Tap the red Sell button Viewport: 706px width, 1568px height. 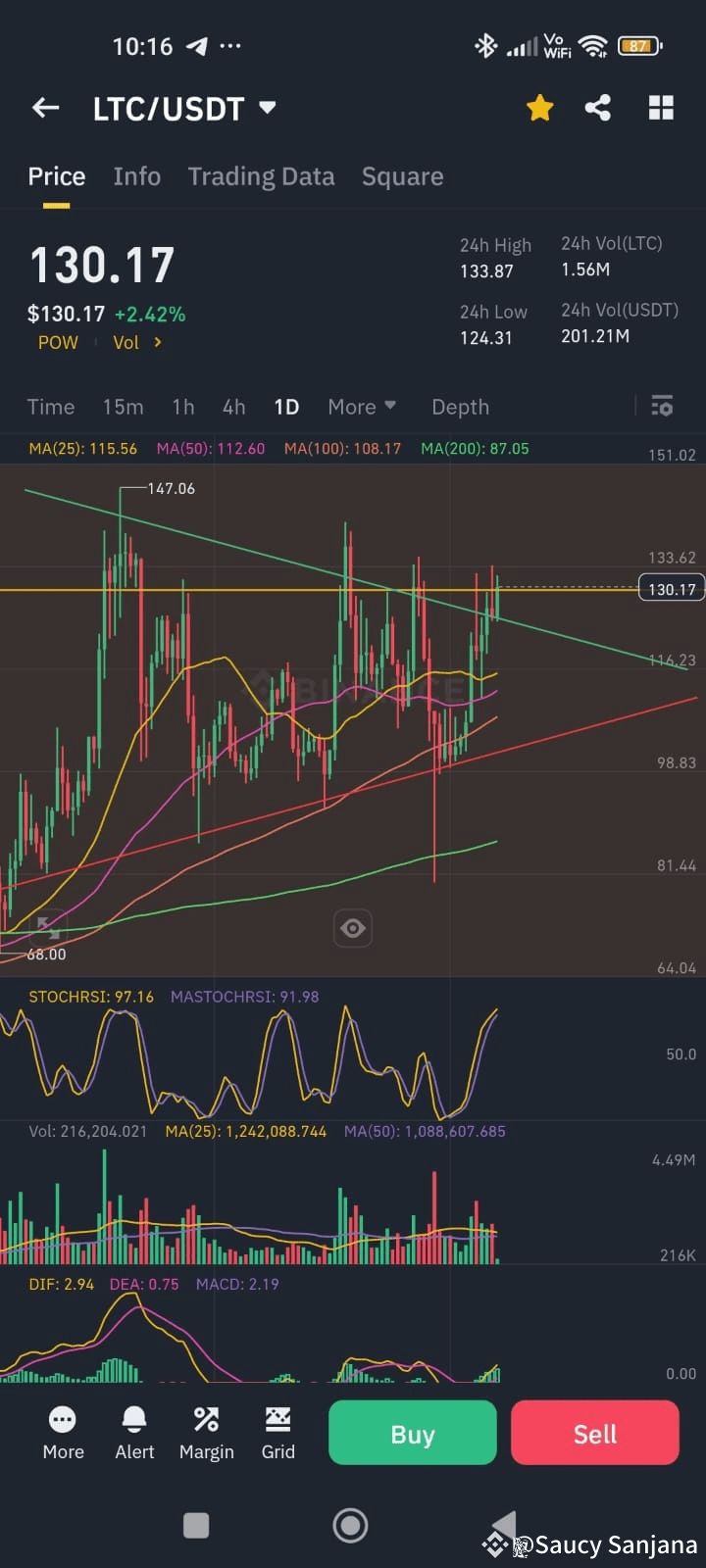click(x=595, y=1433)
